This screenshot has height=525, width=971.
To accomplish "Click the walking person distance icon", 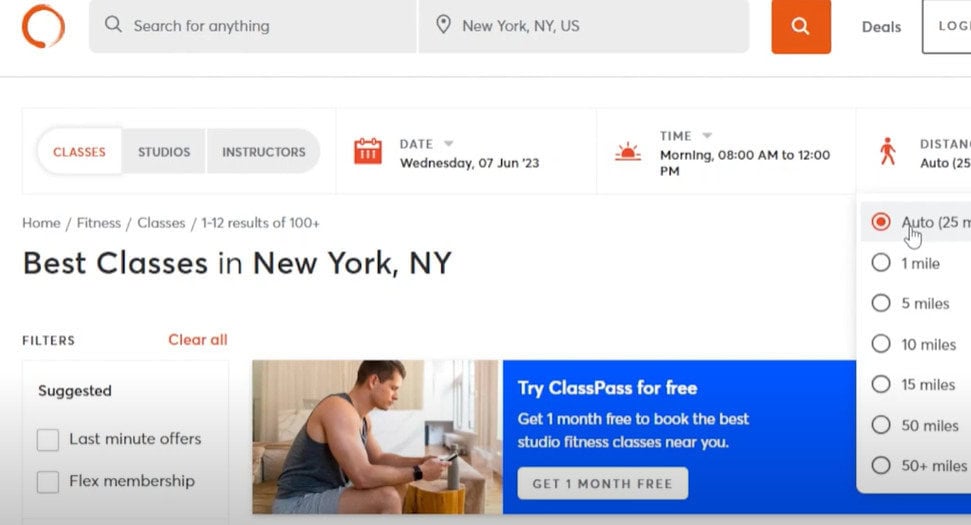I will pos(888,151).
